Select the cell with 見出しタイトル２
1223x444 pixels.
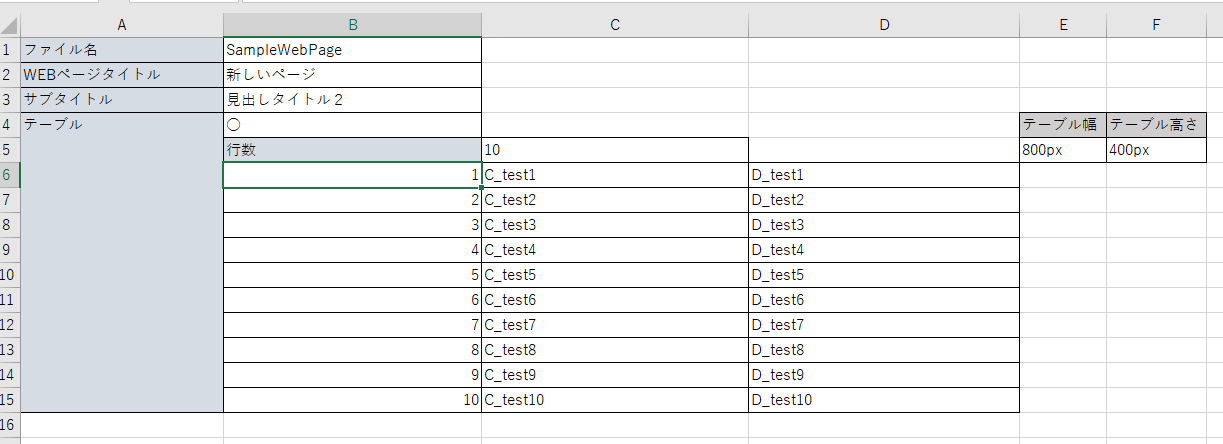(x=352, y=100)
